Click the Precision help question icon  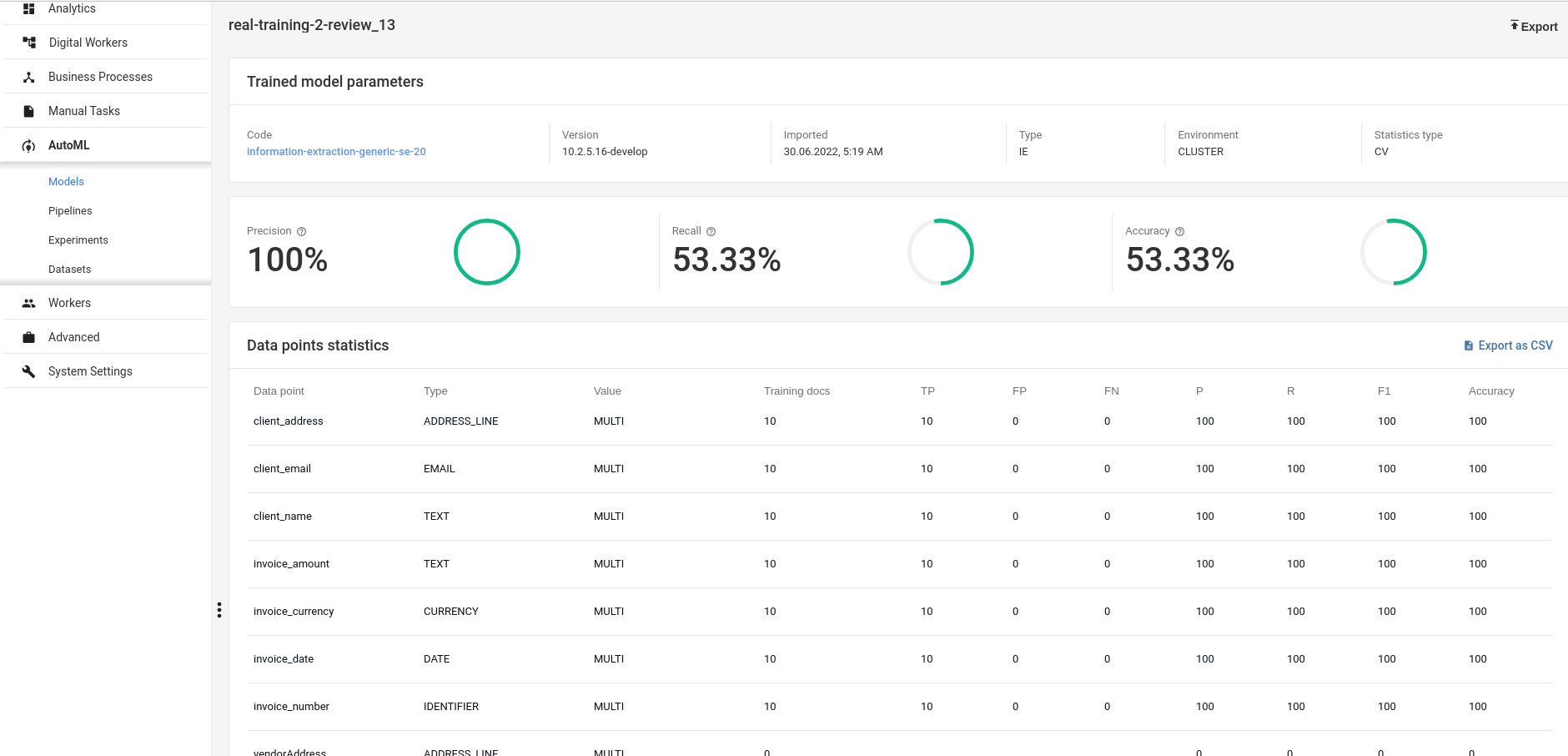(302, 232)
